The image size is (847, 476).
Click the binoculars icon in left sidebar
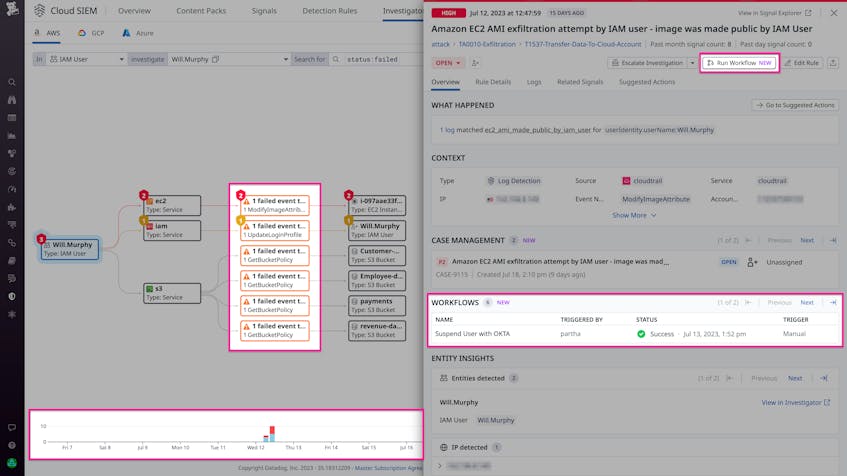coord(12,100)
